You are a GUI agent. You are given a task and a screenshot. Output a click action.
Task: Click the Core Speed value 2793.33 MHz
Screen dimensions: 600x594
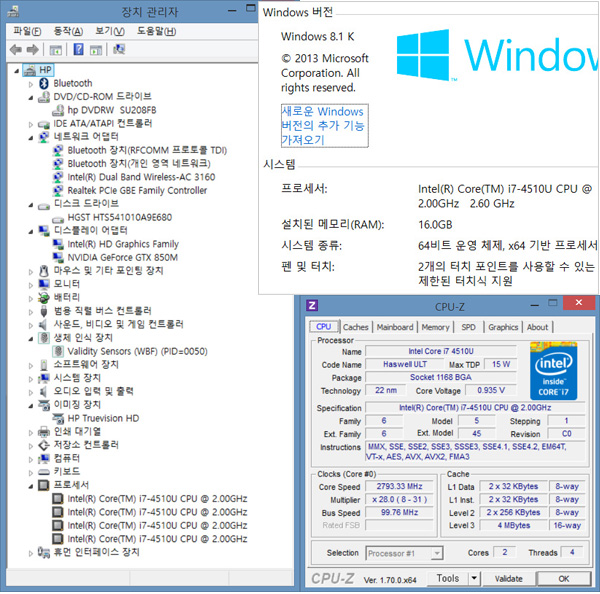point(399,486)
